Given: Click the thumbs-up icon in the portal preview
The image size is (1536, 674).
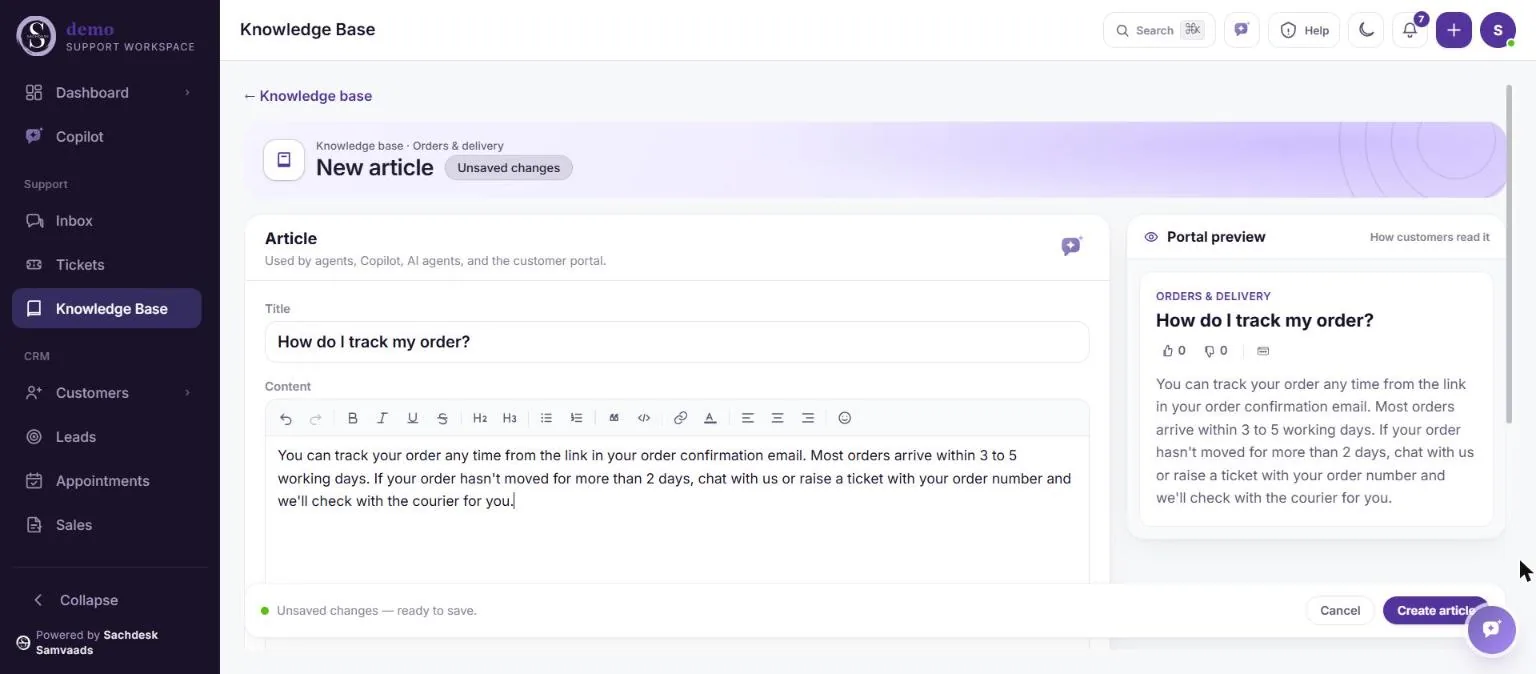Looking at the screenshot, I should pos(1167,351).
